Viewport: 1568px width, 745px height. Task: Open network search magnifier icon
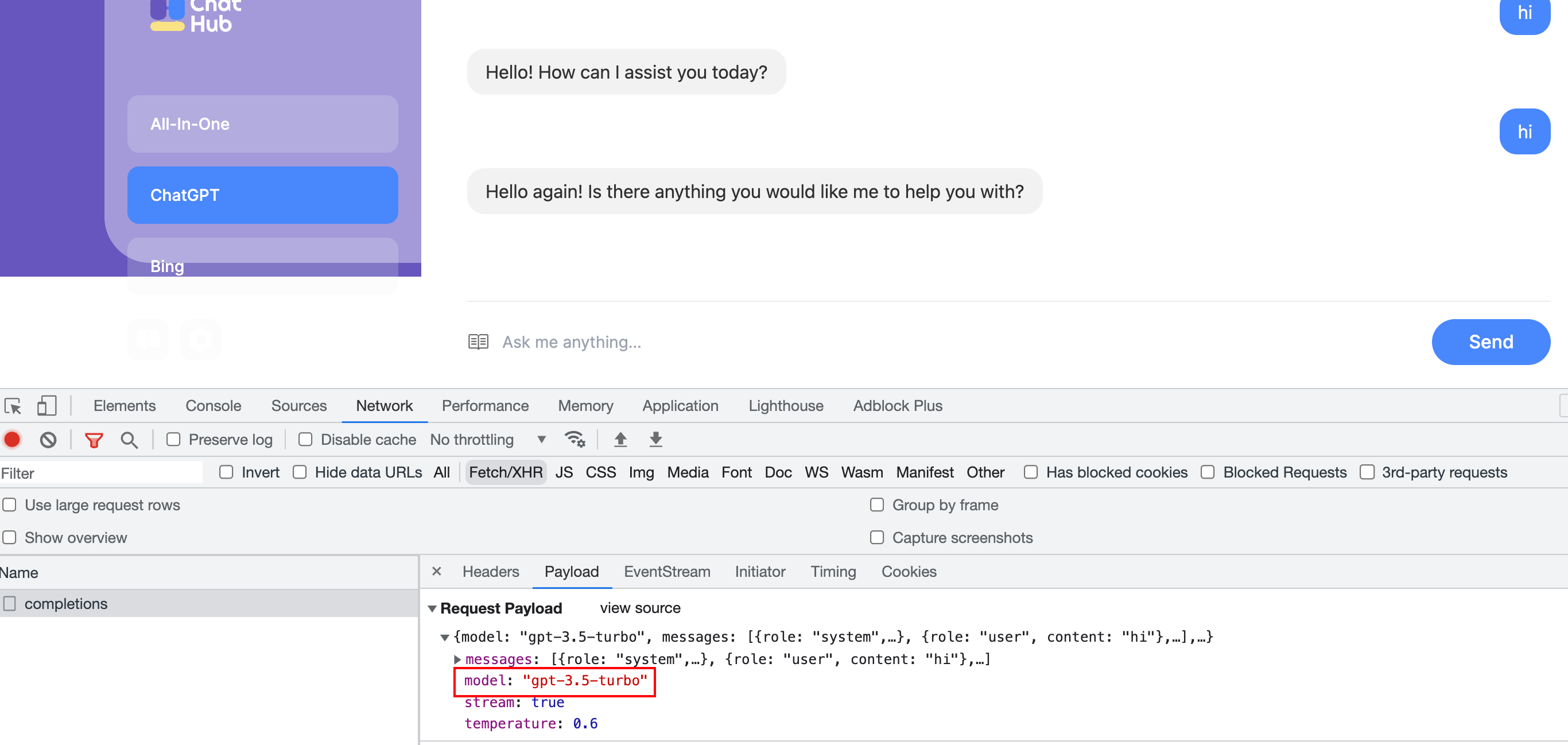pos(129,440)
